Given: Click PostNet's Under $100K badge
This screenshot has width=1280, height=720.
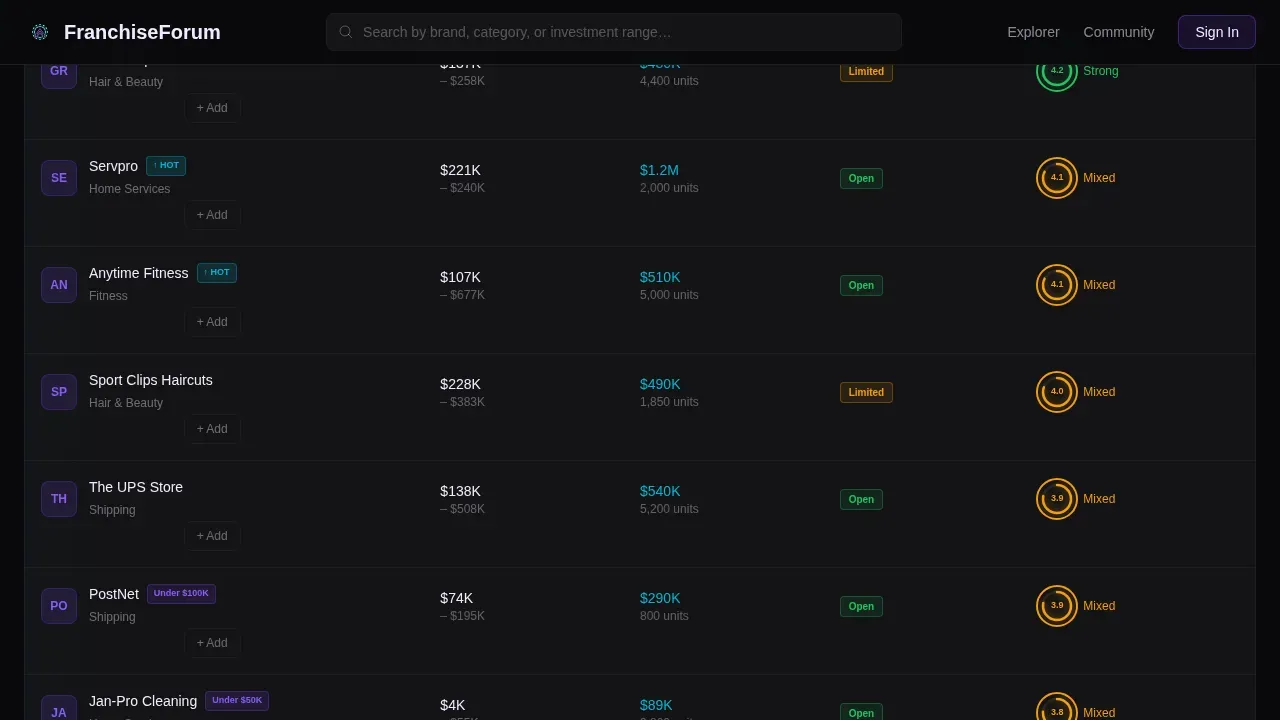Looking at the screenshot, I should pyautogui.click(x=181, y=594).
